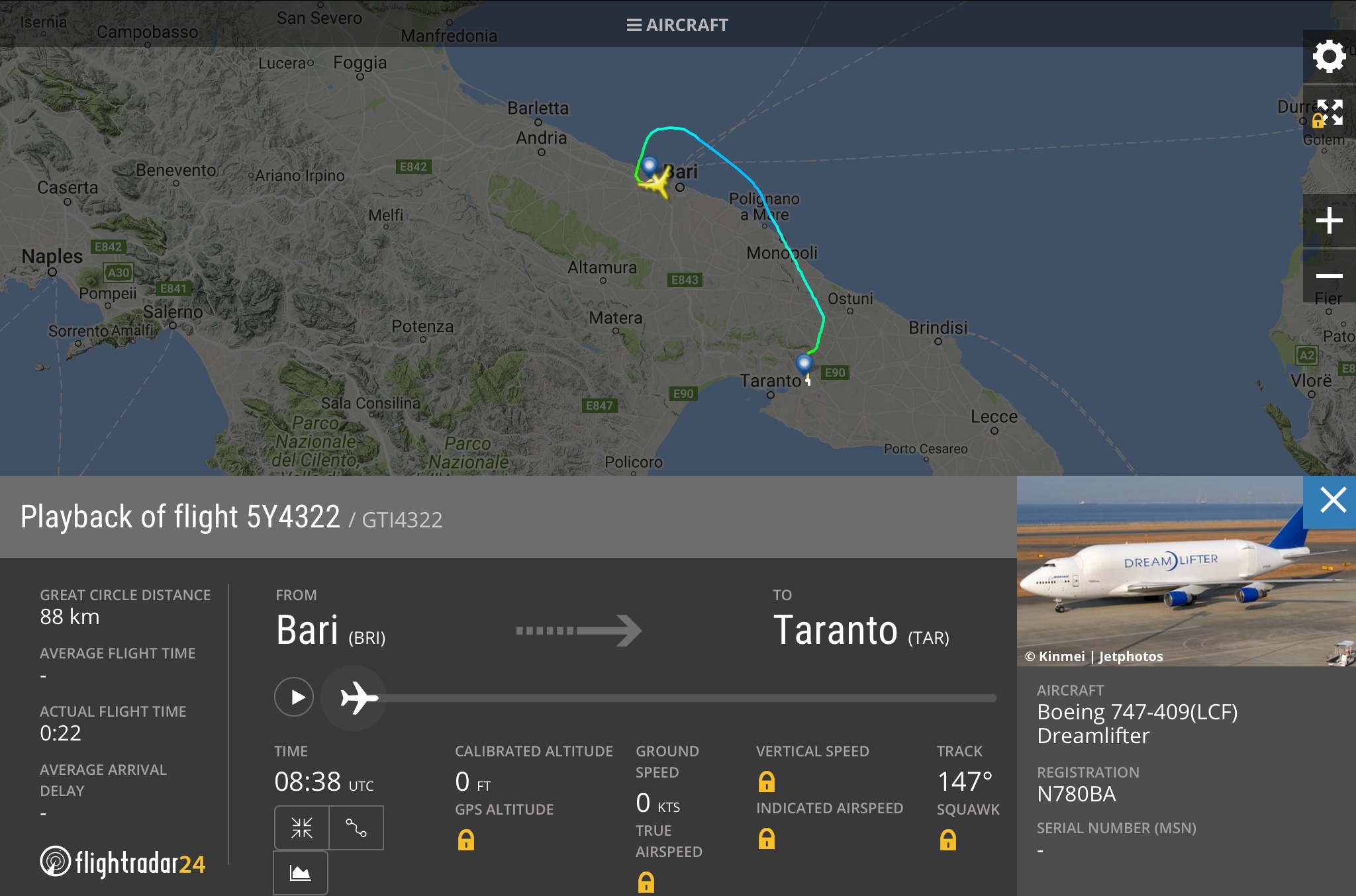The height and width of the screenshot is (896, 1356).
Task: Click the Bari origin pin on the map
Action: [650, 165]
